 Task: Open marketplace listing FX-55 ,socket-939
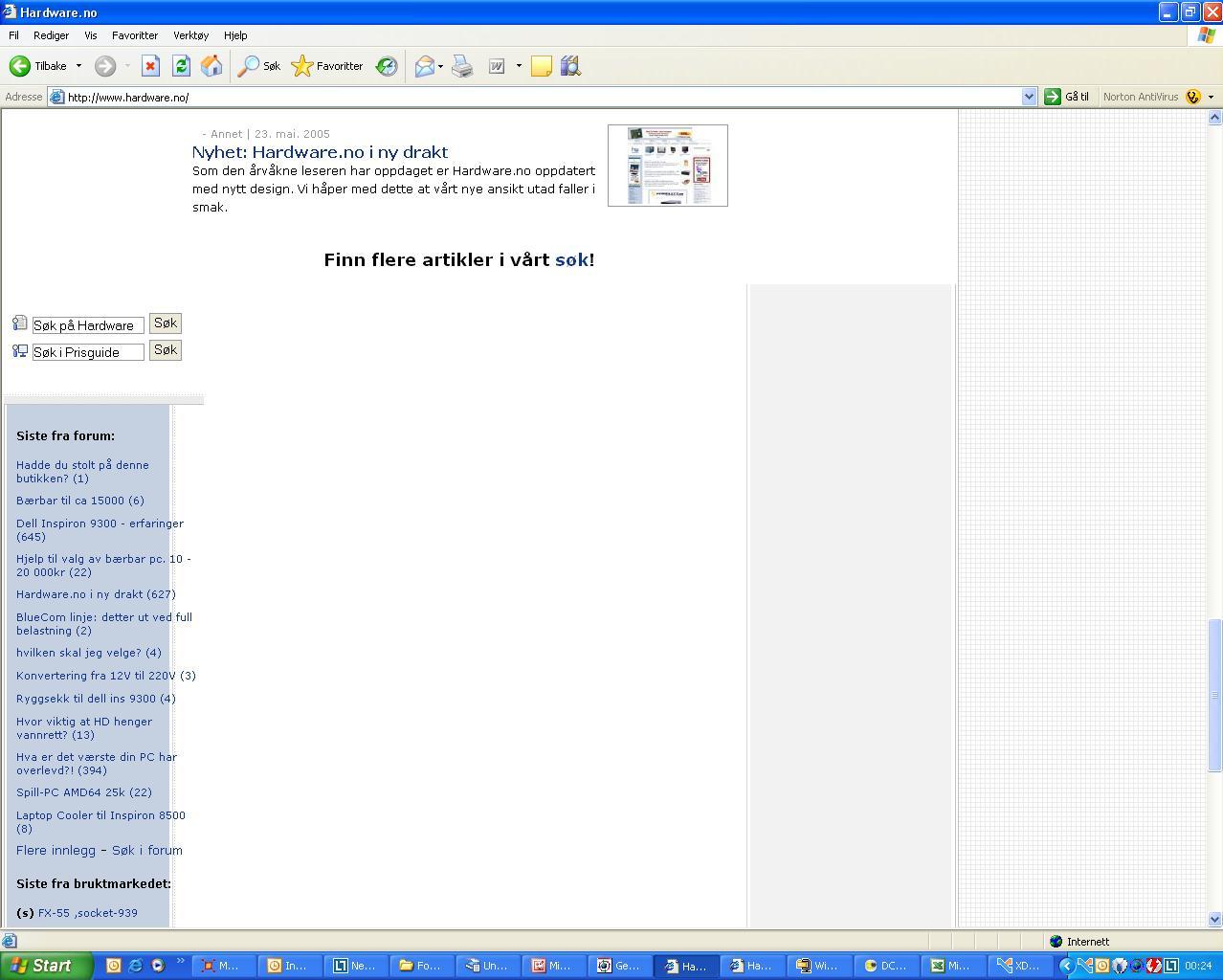pos(88,913)
